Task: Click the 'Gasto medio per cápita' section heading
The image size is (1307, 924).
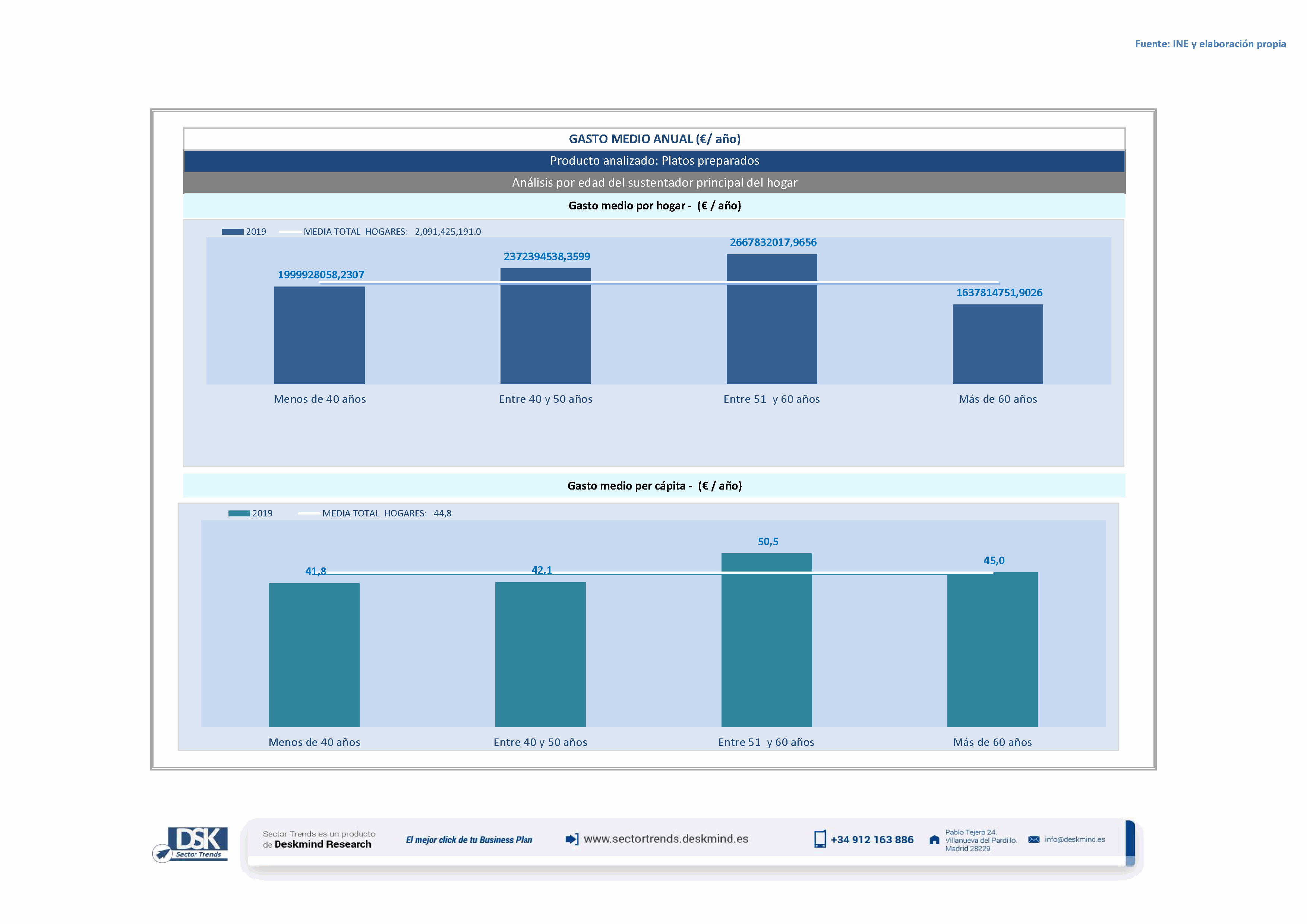Action: (654, 485)
